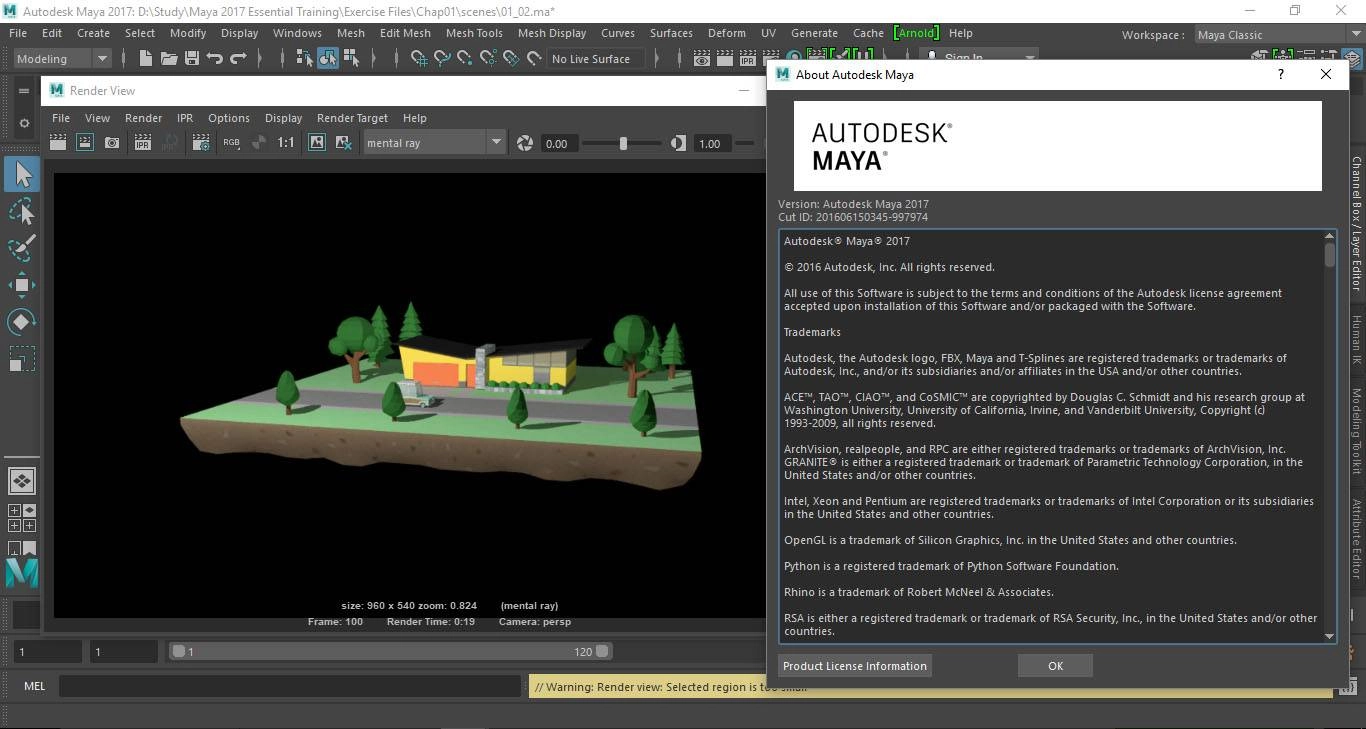Click the MEL command line input
The height and width of the screenshot is (729, 1366).
pyautogui.click(x=290, y=686)
